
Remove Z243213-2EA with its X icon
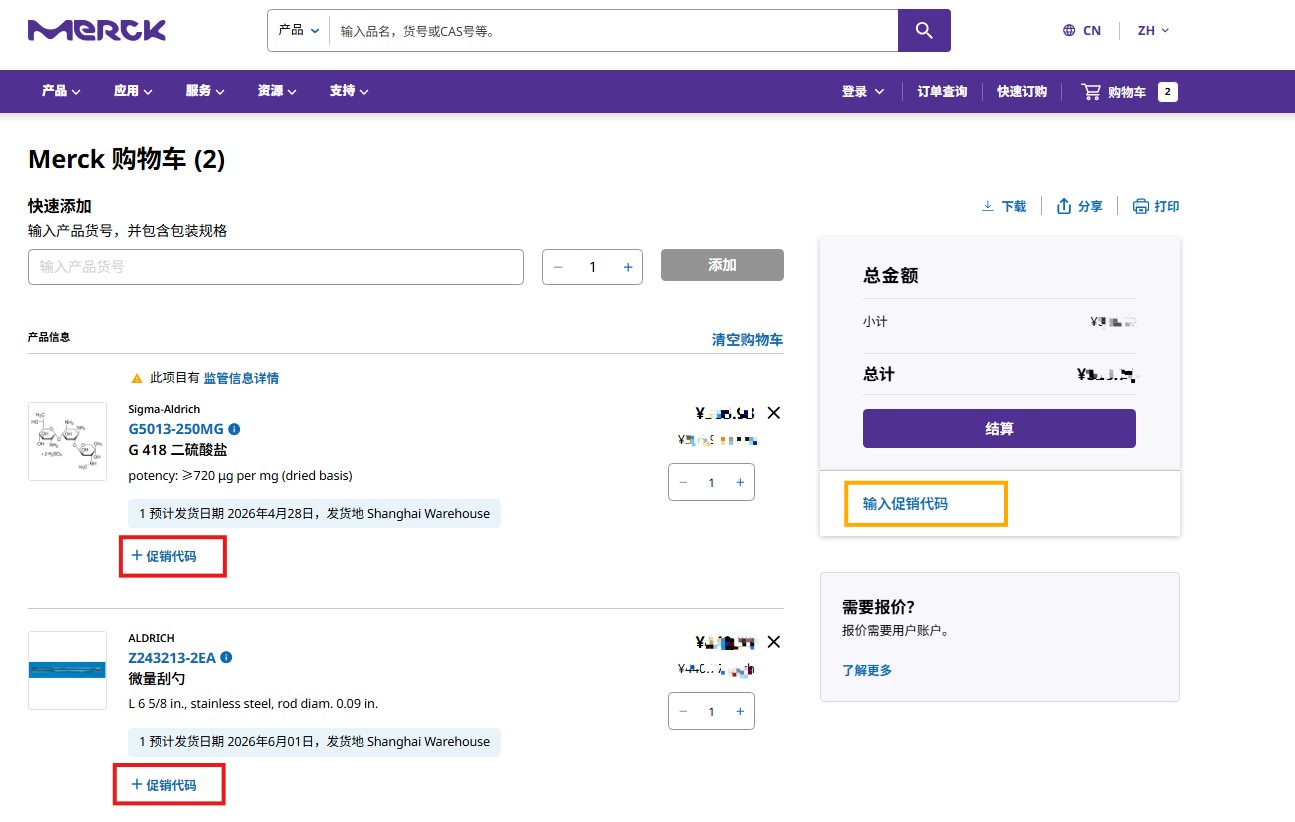773,642
